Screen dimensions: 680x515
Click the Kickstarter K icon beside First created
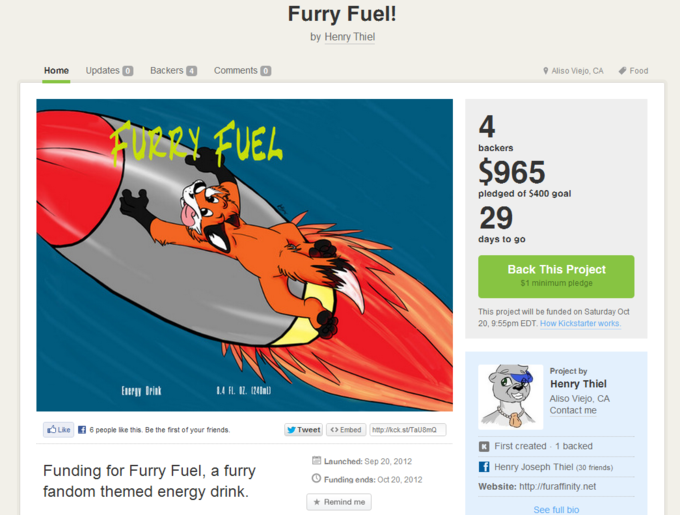coord(484,447)
